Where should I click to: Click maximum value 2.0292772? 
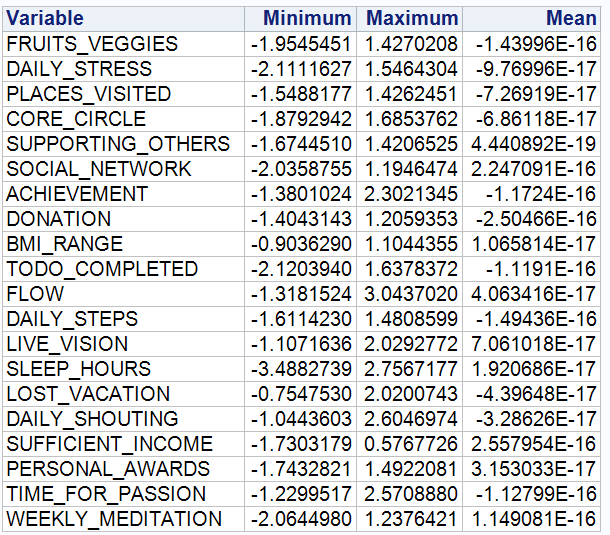pos(409,344)
